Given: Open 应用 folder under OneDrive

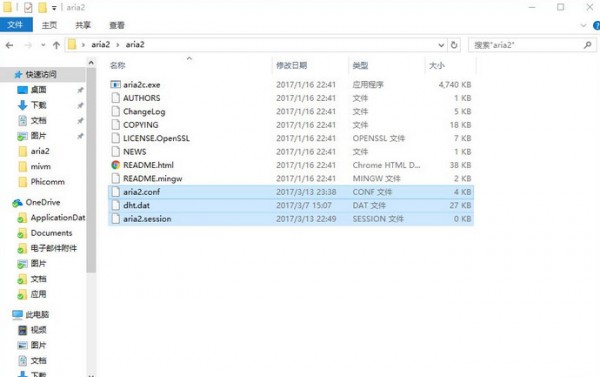Looking at the screenshot, I should tap(38, 294).
